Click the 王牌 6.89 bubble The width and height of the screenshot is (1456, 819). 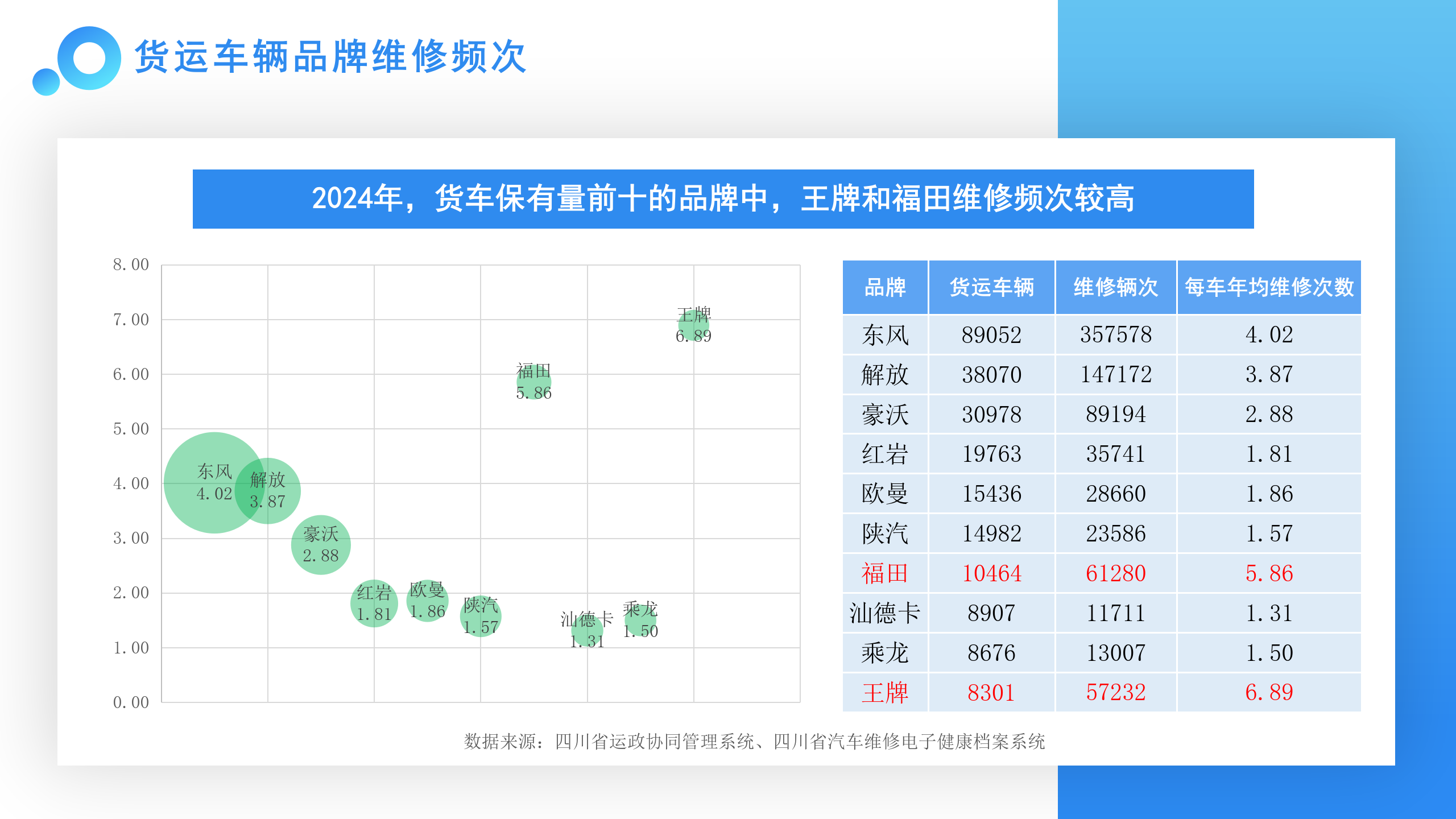pos(693,325)
